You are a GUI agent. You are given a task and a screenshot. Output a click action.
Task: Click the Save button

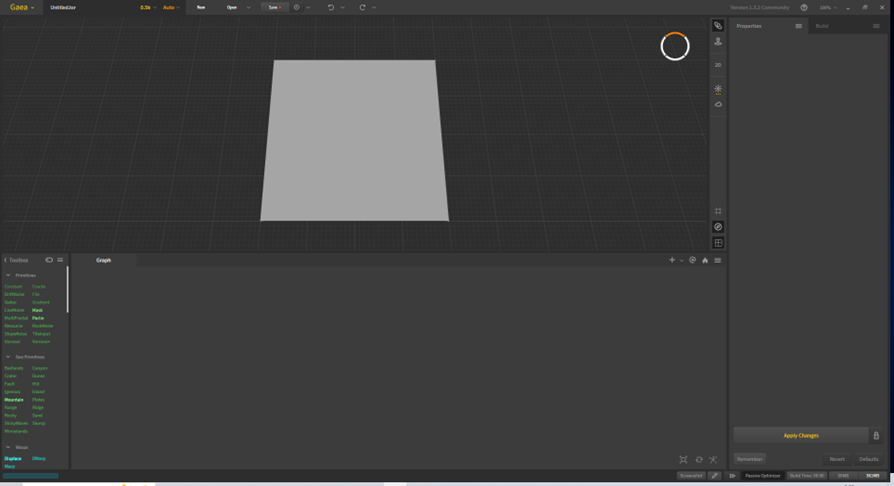274,7
